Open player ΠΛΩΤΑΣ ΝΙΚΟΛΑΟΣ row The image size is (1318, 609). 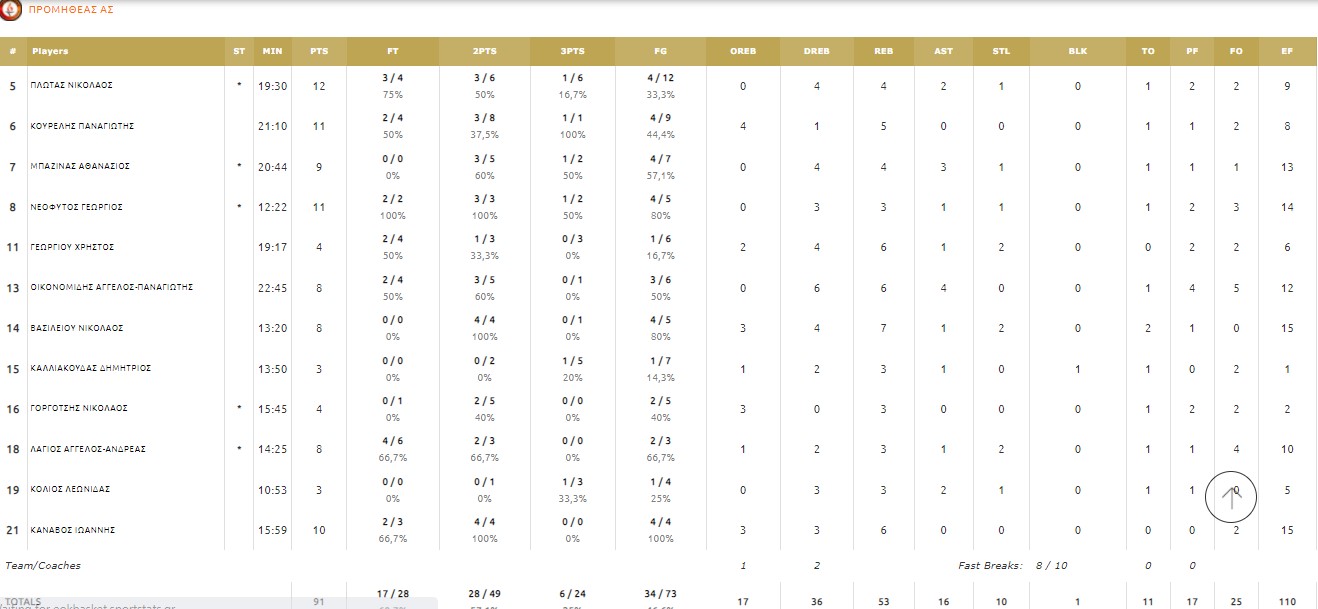(x=71, y=86)
